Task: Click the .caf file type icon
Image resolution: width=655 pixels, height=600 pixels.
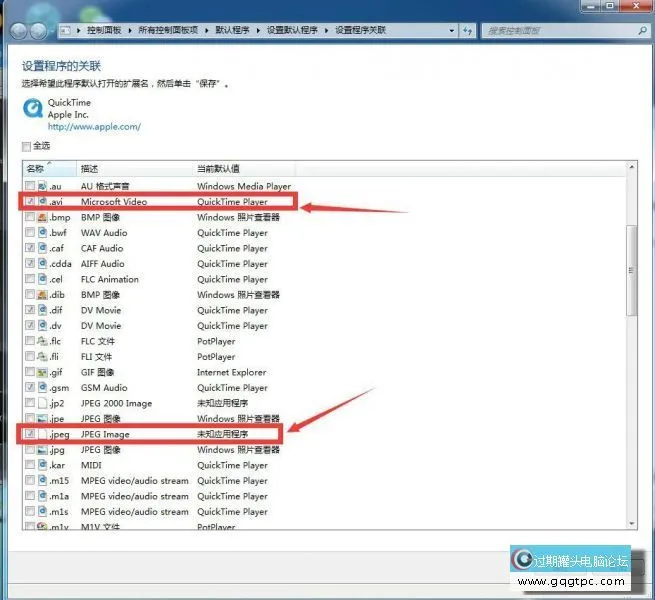Action: pyautogui.click(x=42, y=248)
